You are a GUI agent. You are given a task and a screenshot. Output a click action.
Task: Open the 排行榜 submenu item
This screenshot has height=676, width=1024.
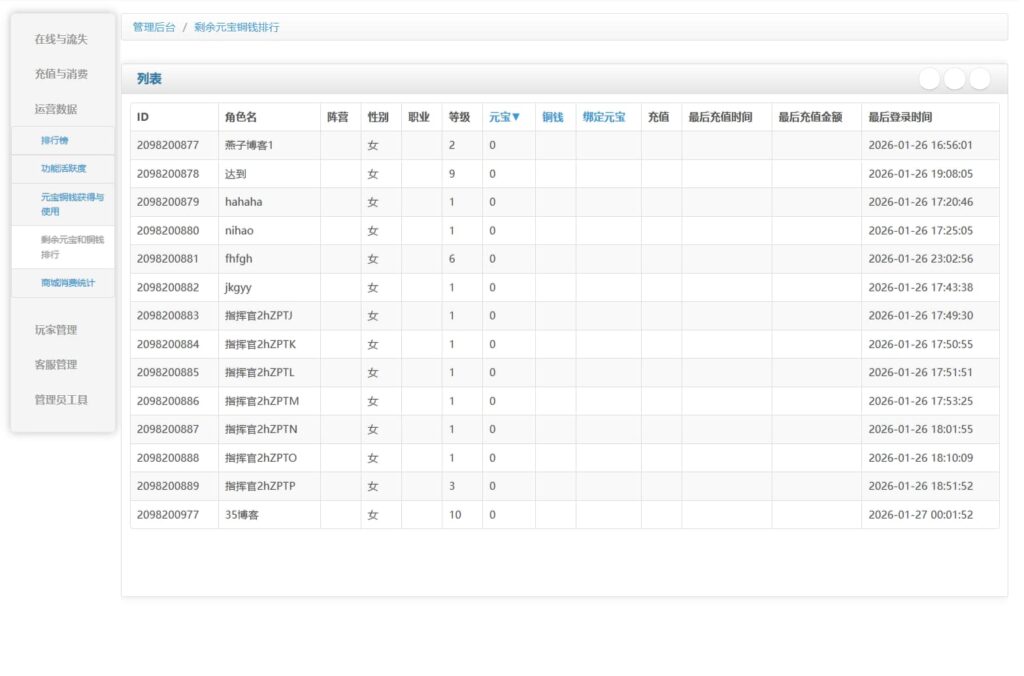(55, 141)
